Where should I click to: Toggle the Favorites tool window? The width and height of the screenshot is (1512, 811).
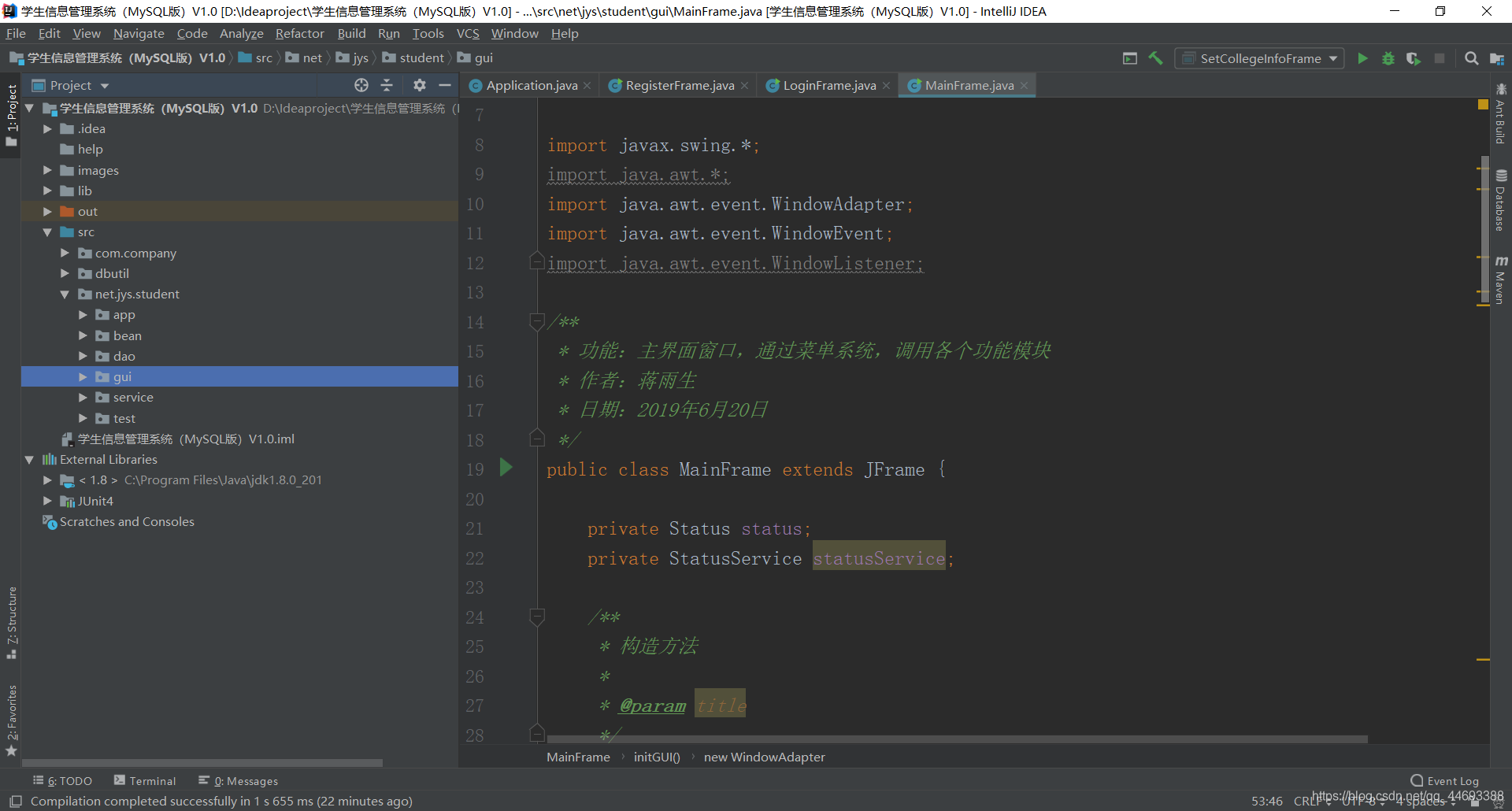[x=11, y=720]
